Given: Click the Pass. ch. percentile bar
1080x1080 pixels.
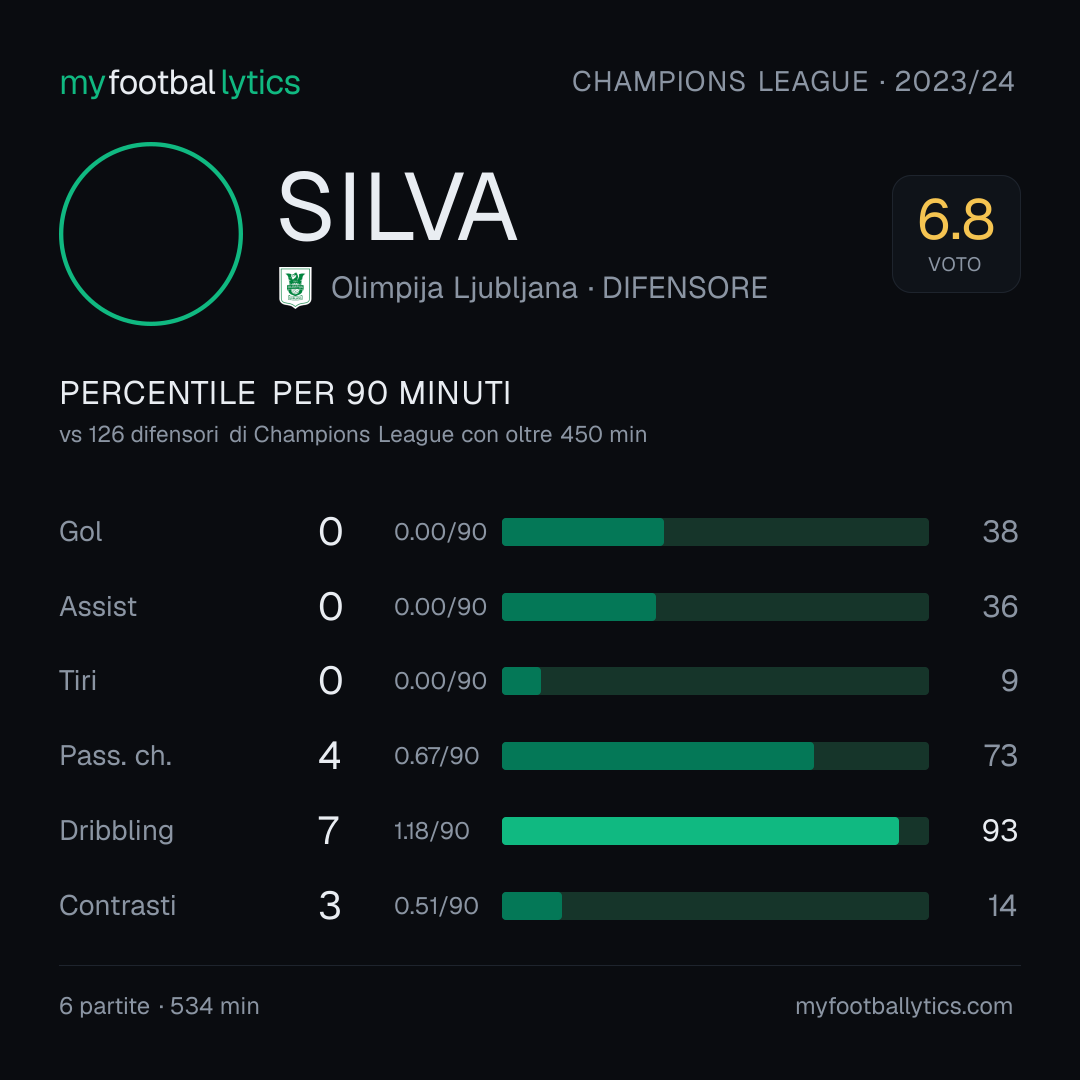Looking at the screenshot, I should [715, 756].
